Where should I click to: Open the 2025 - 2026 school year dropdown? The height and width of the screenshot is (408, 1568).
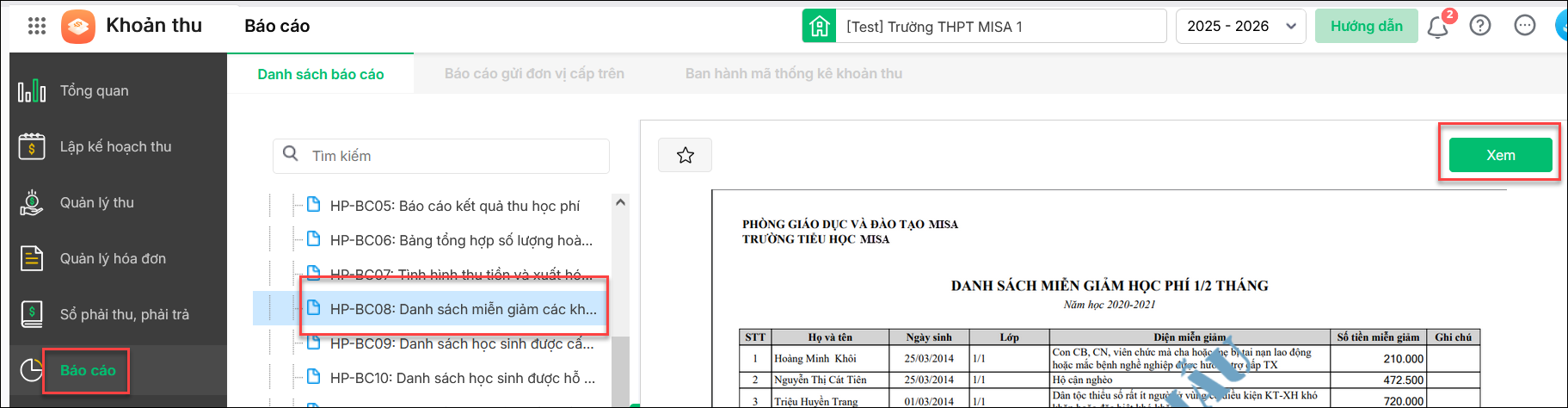coord(1240,26)
